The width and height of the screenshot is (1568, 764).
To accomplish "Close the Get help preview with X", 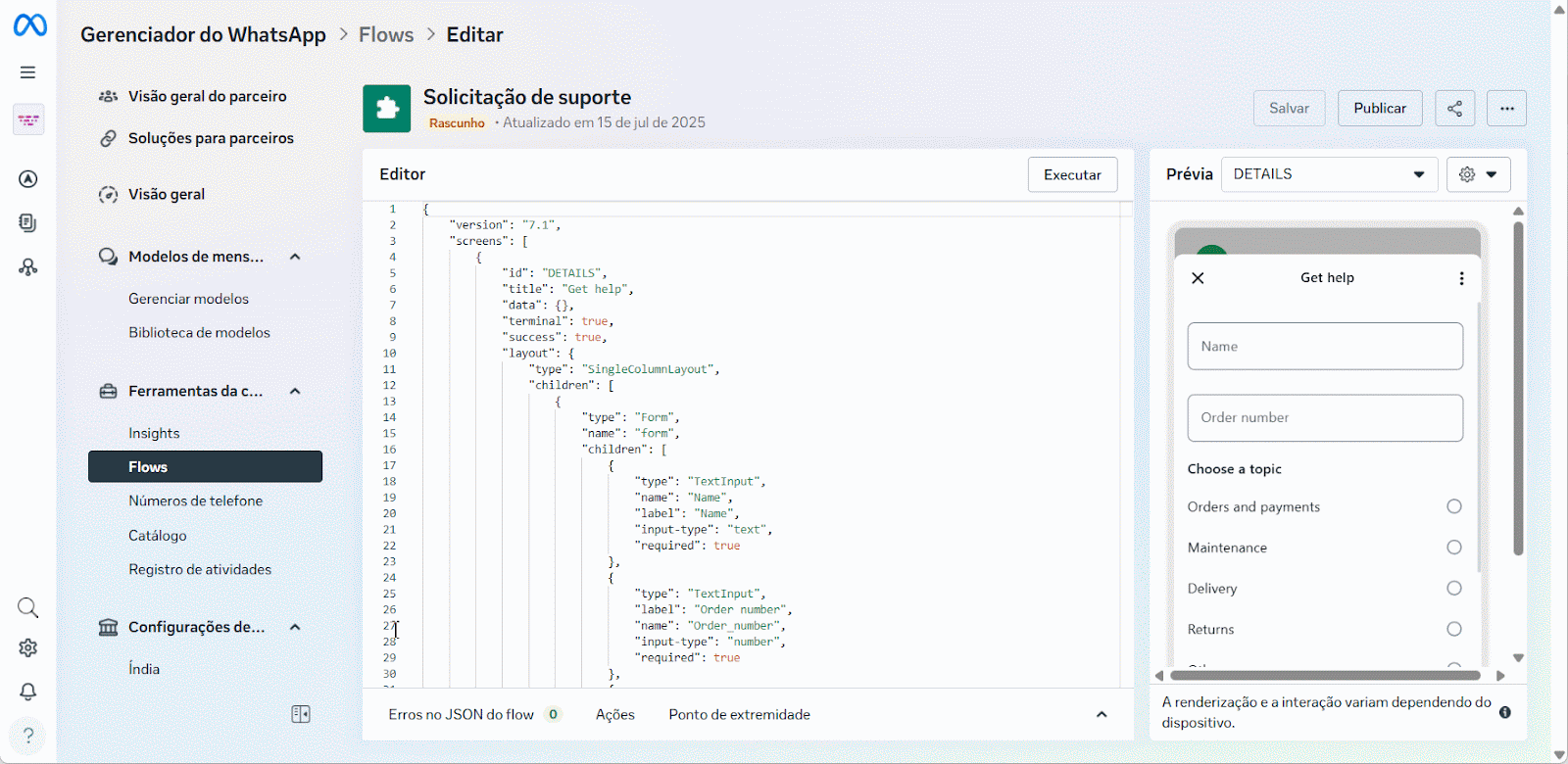I will click(1198, 278).
